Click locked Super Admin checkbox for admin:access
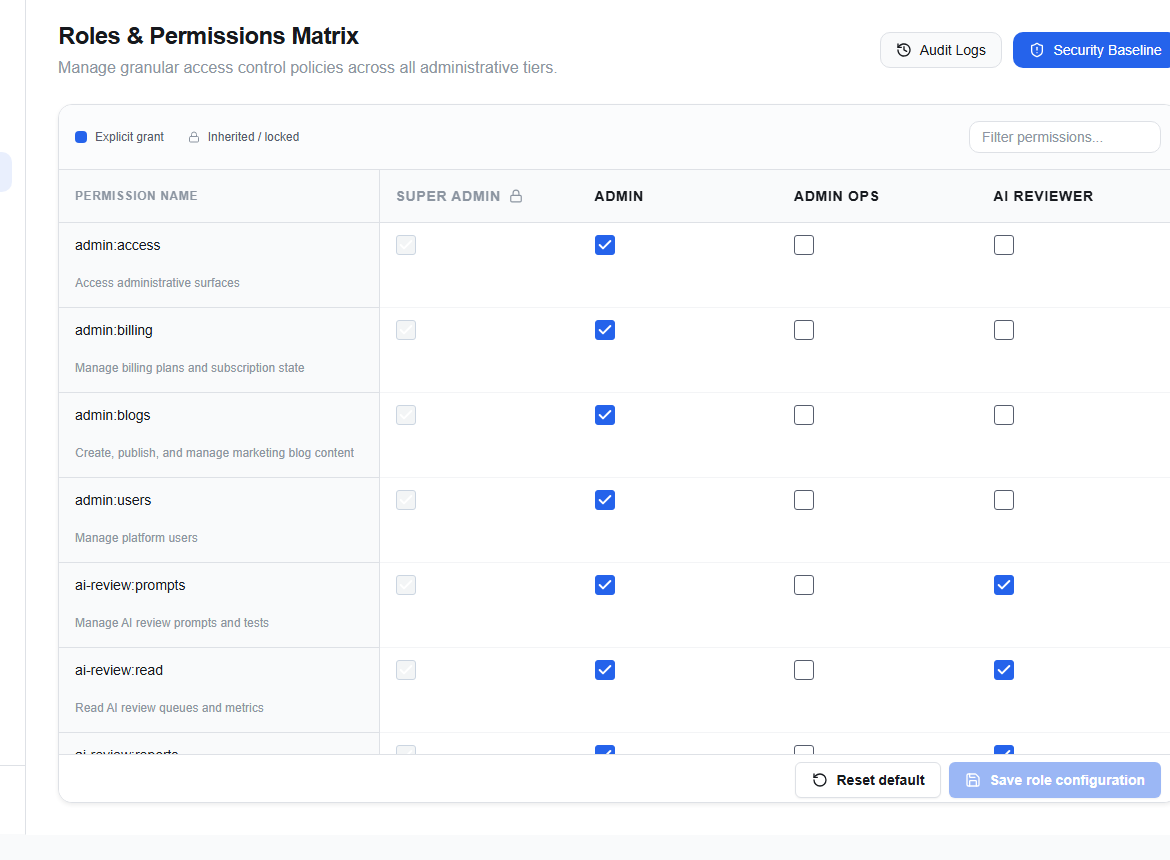The image size is (1170, 860). [406, 245]
